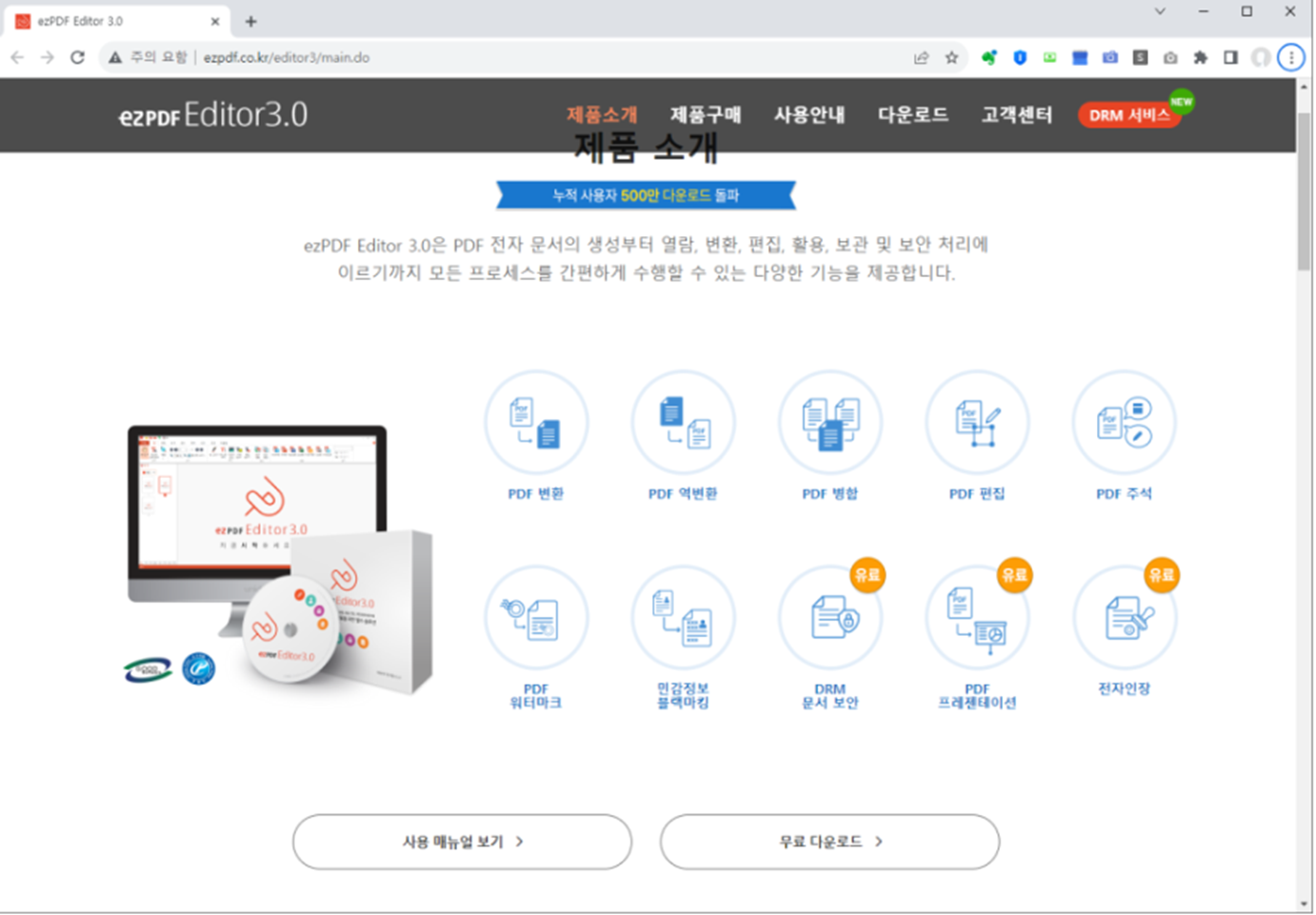
Task: Click the round blue certification badge
Action: click(199, 668)
